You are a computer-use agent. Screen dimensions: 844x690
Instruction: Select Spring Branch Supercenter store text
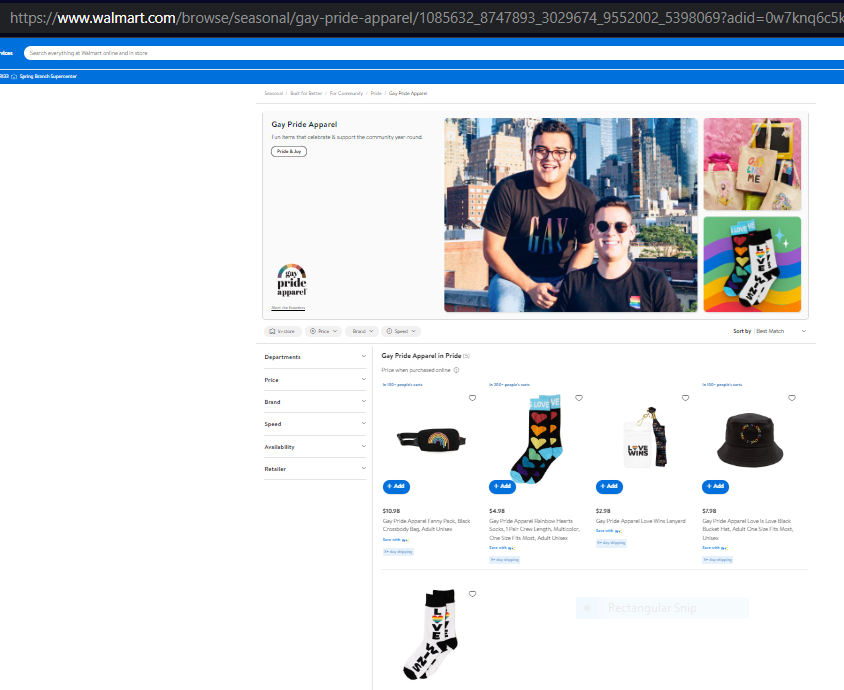coord(48,76)
